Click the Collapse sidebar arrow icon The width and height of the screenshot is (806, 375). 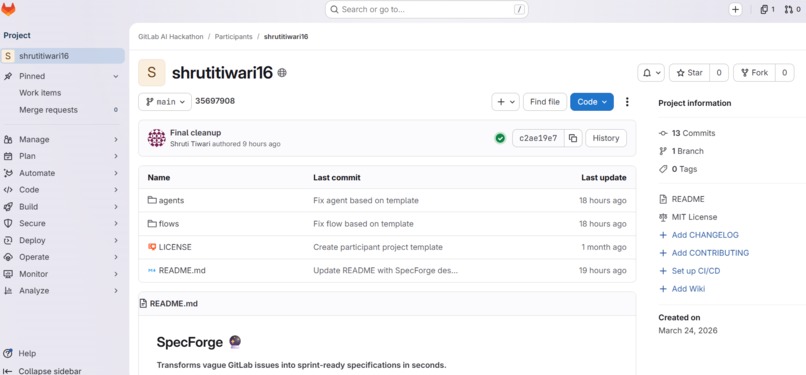click(8, 371)
